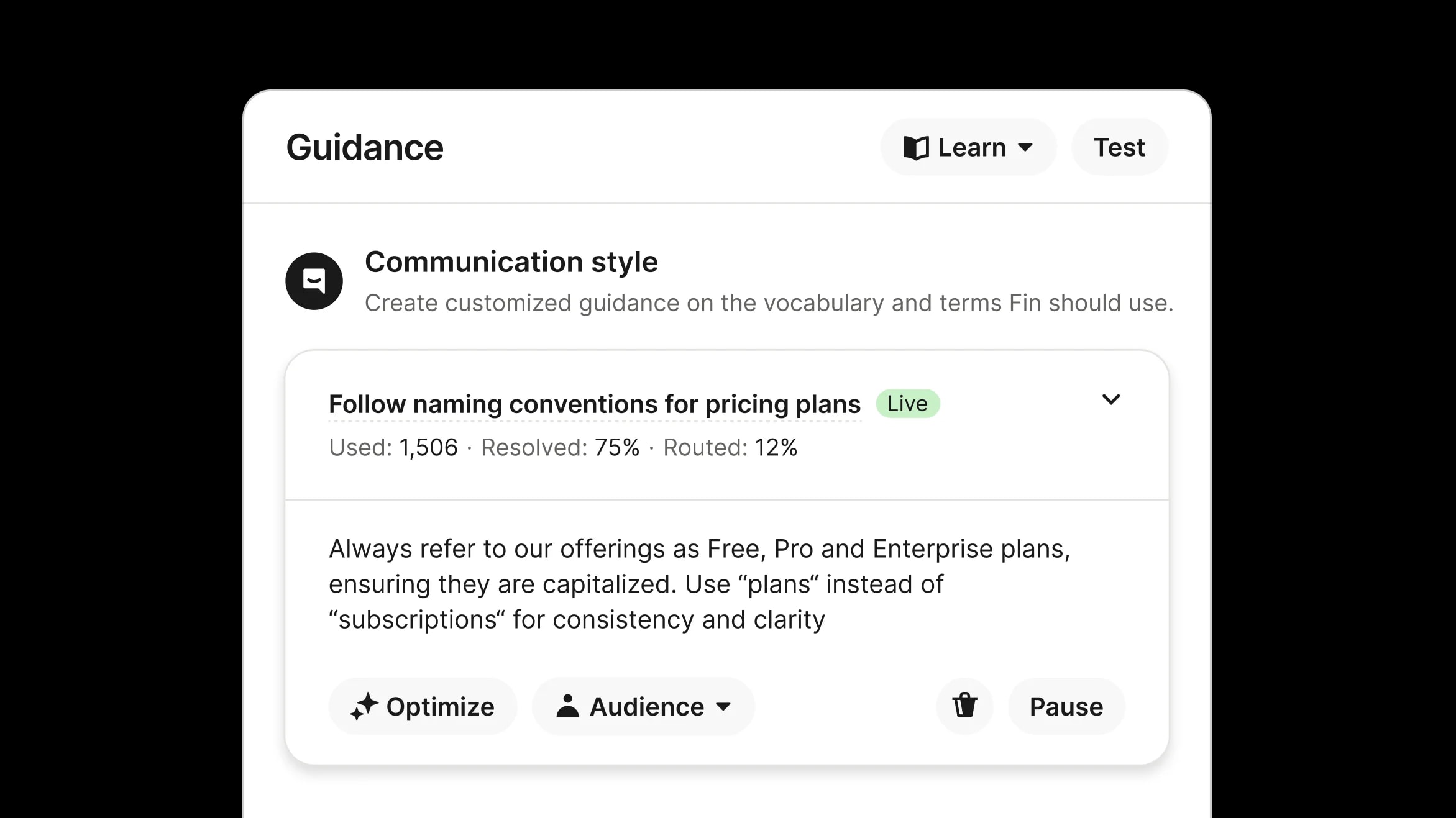Click the book icon beside Learn
The width and height of the screenshot is (1456, 818).
(x=915, y=148)
